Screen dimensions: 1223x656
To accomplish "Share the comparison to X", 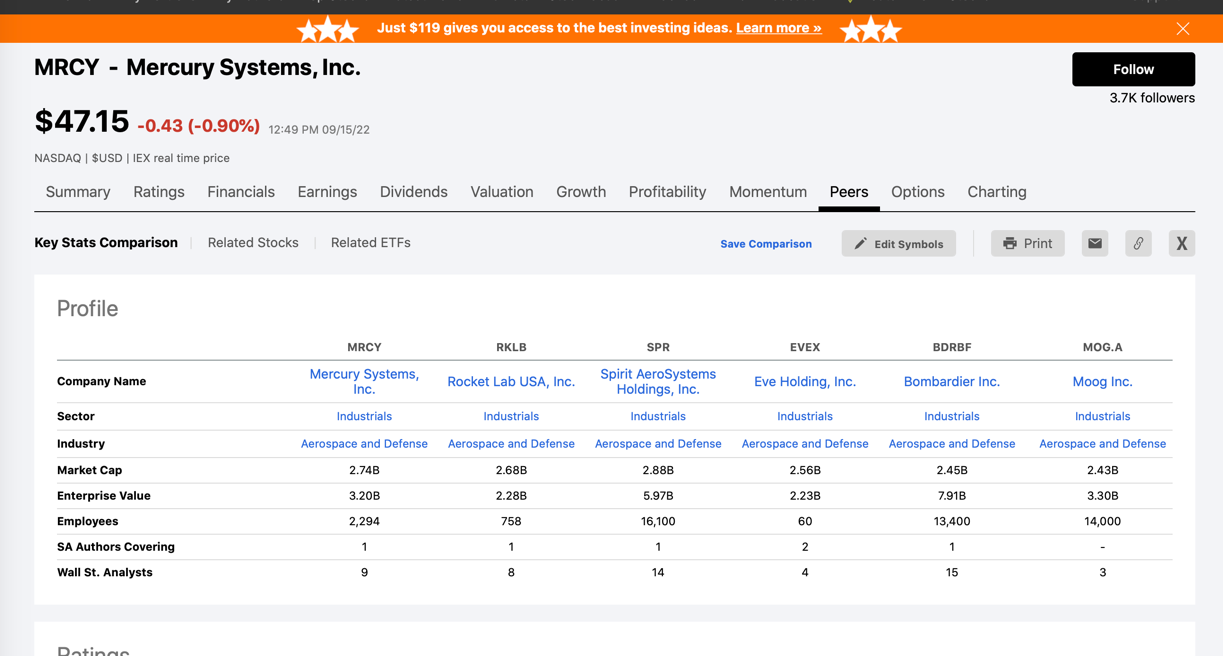I will tap(1181, 243).
